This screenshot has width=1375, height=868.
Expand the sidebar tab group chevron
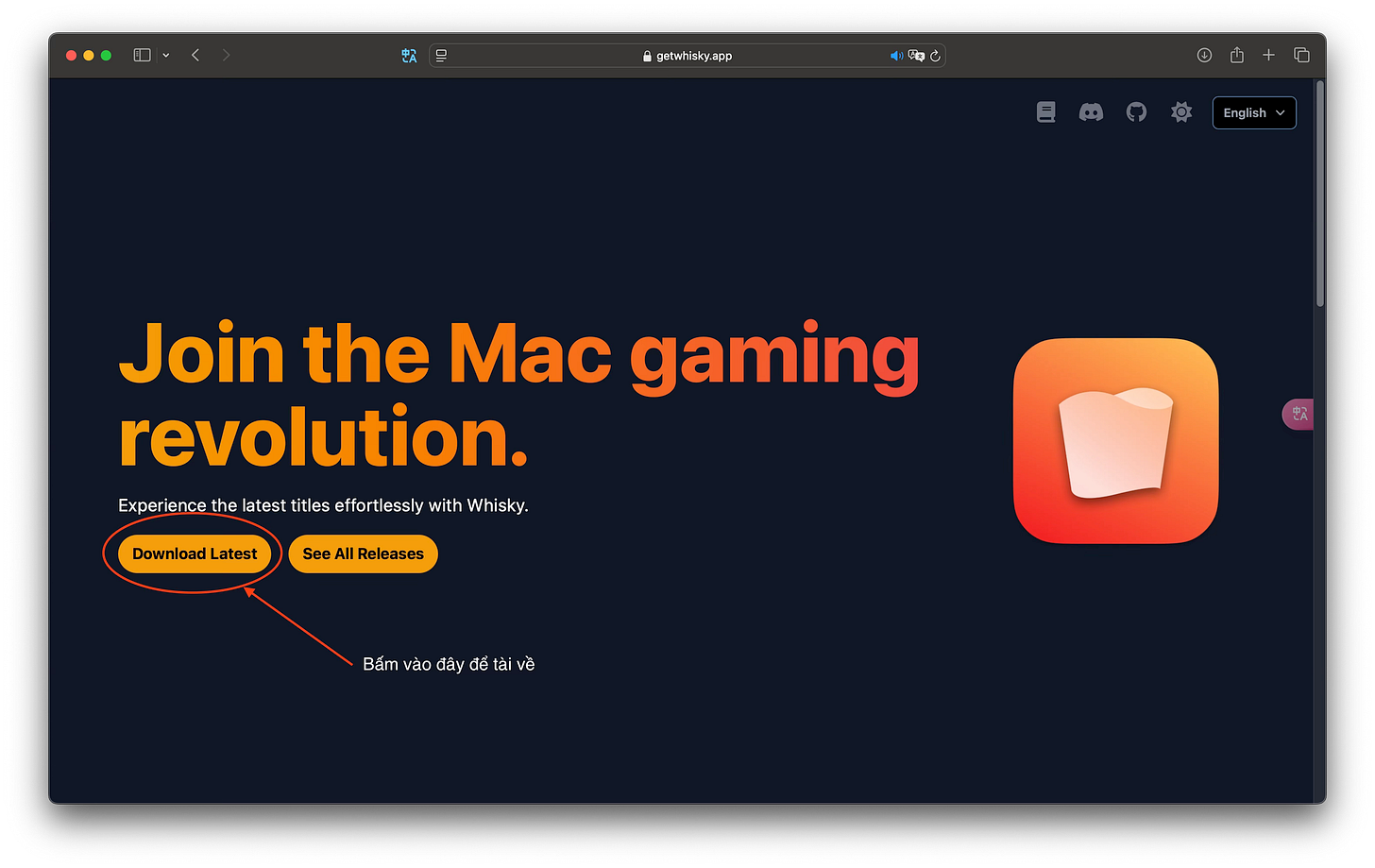(x=166, y=56)
